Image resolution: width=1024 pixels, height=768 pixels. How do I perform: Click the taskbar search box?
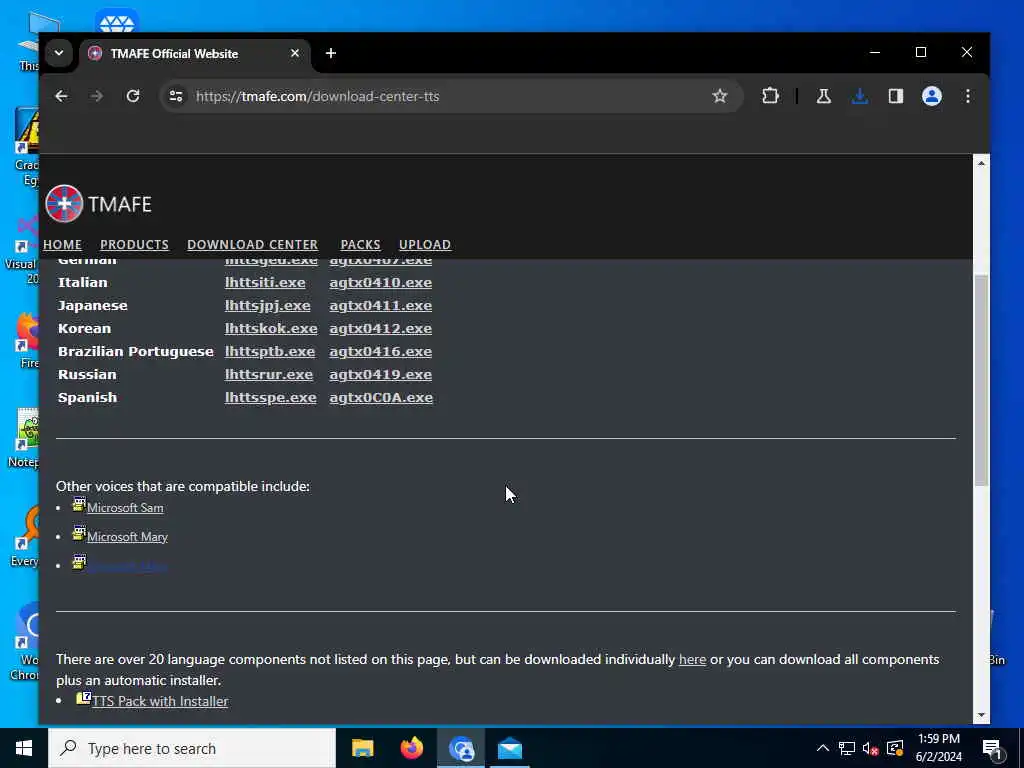pos(192,748)
